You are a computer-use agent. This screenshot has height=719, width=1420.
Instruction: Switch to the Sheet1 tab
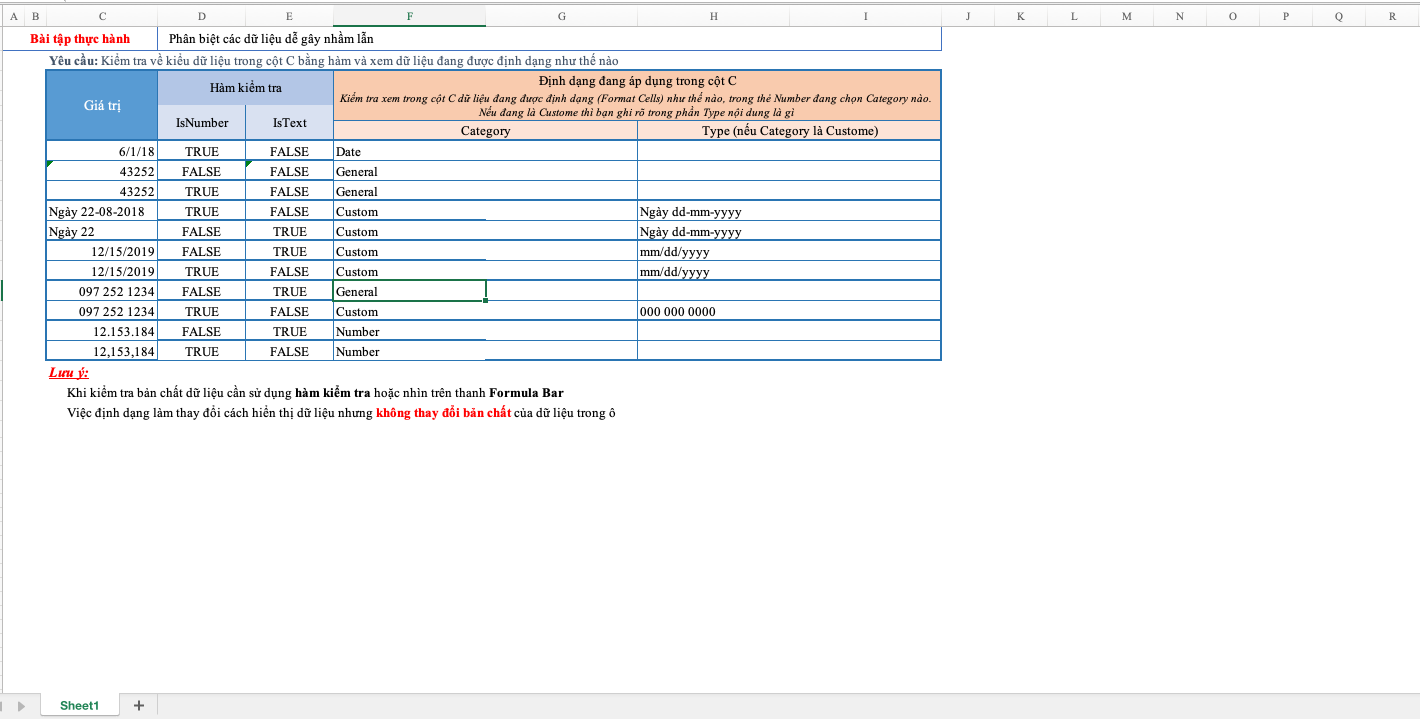[x=80, y=705]
